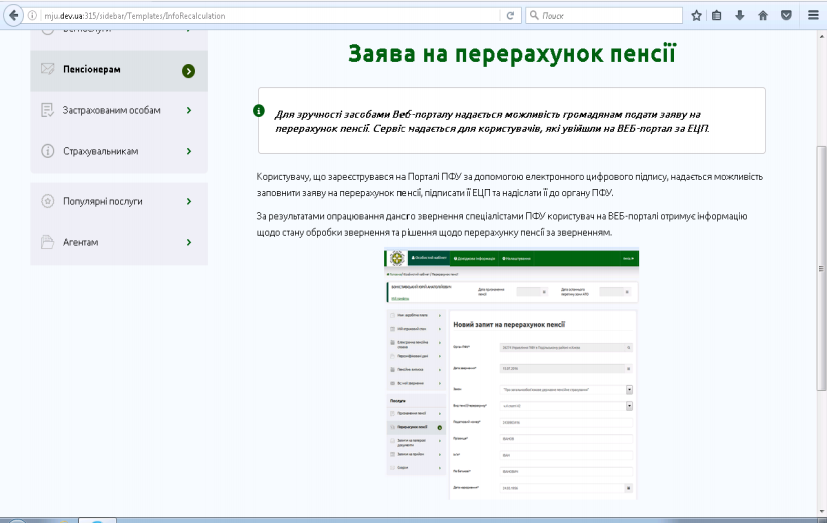Click the green info icon in the notice box
Viewport: 827px width, 523px height.
click(258, 111)
